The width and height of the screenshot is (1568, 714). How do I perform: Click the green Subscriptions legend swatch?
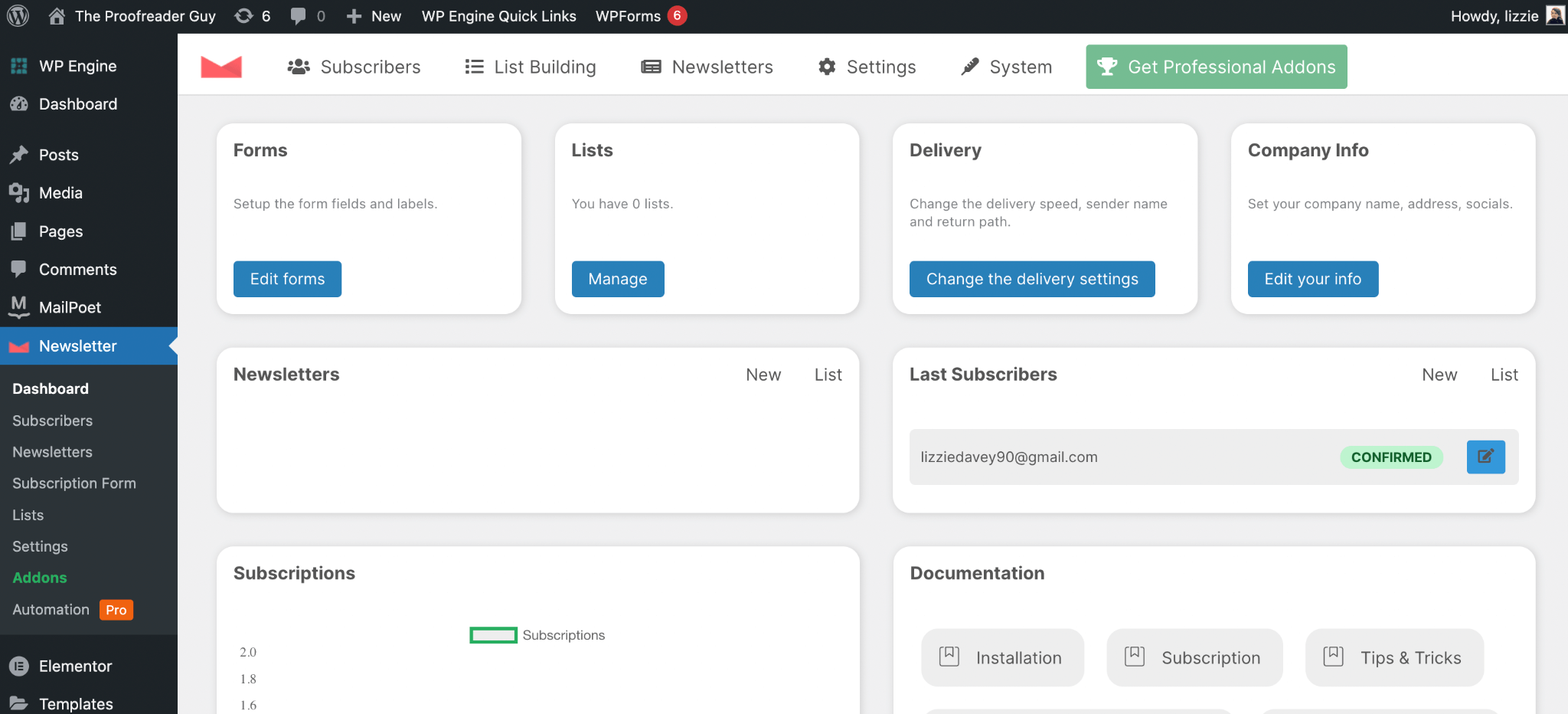pos(492,634)
